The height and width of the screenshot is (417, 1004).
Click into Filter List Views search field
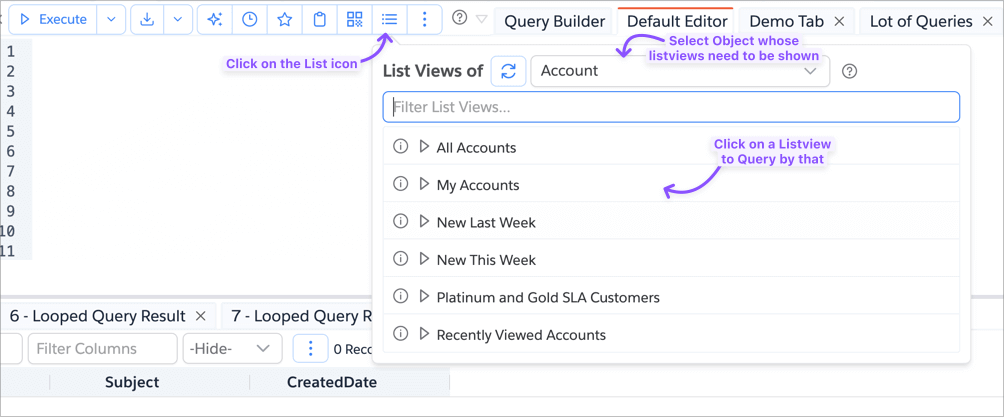point(670,107)
